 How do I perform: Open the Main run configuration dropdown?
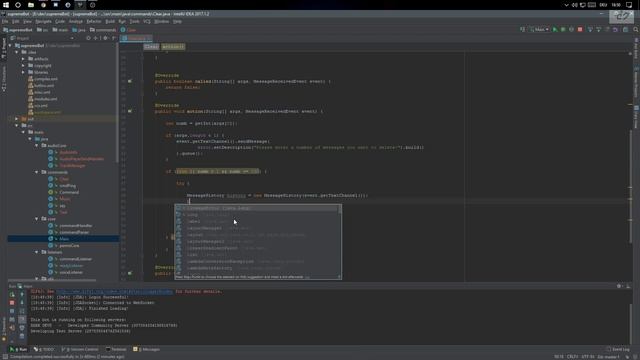[x=539, y=29]
